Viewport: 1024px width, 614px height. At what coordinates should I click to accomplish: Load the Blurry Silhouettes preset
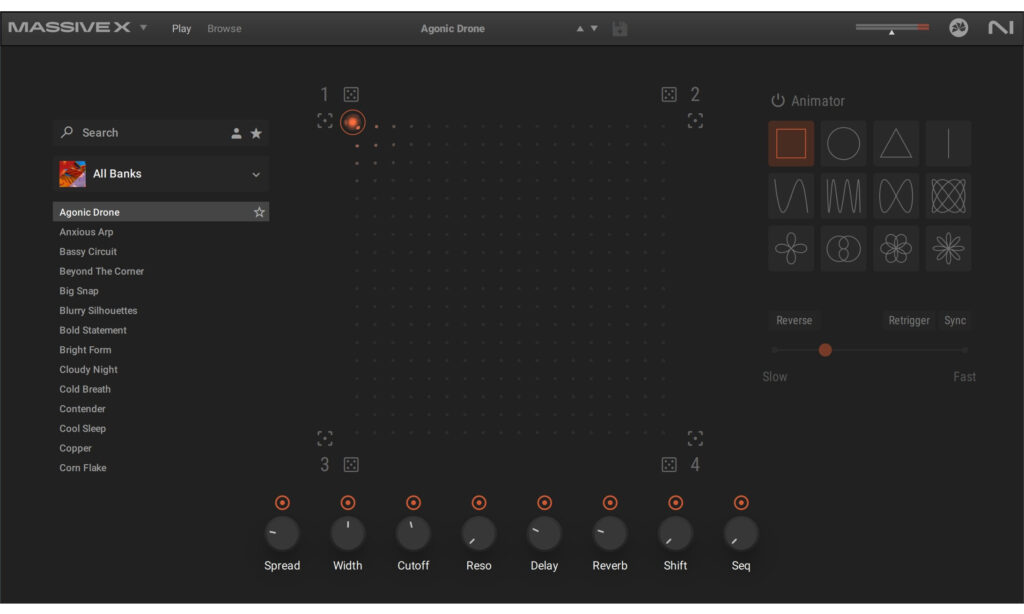pyautogui.click(x=97, y=310)
